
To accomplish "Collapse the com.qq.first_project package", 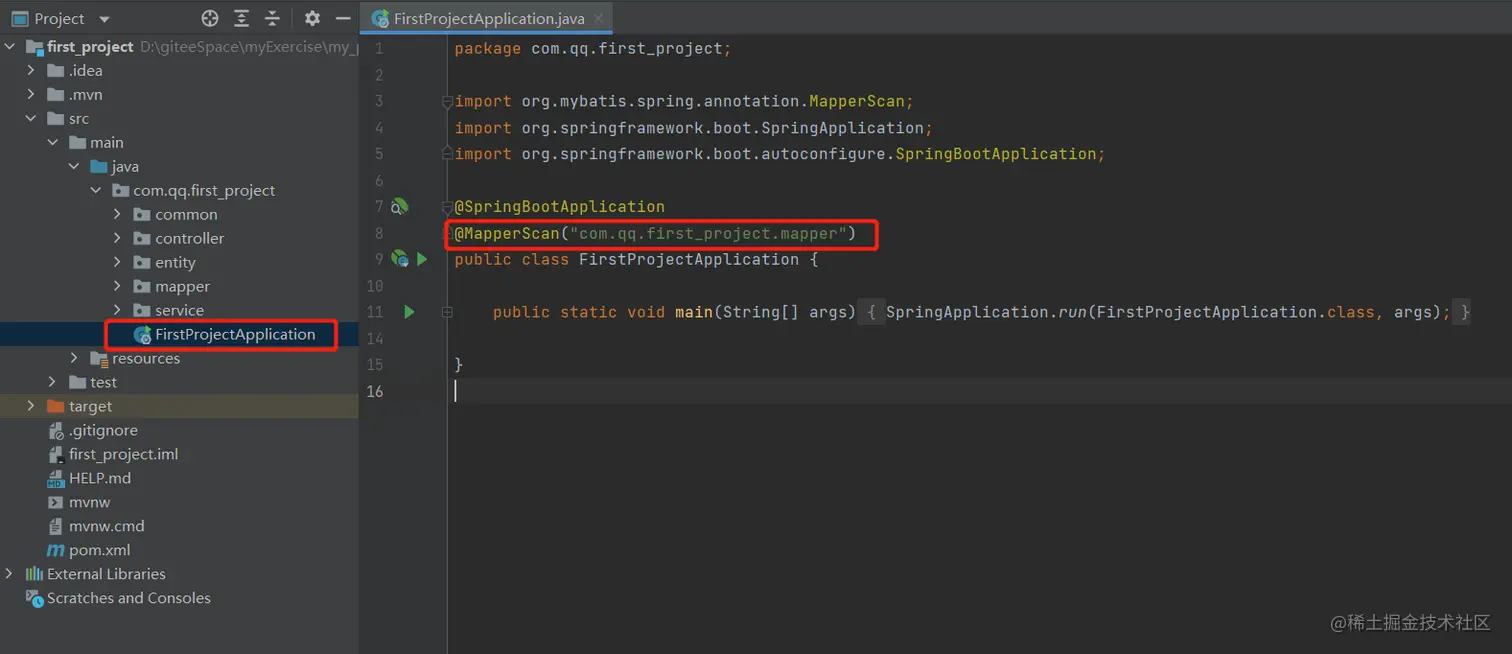I will [x=96, y=190].
